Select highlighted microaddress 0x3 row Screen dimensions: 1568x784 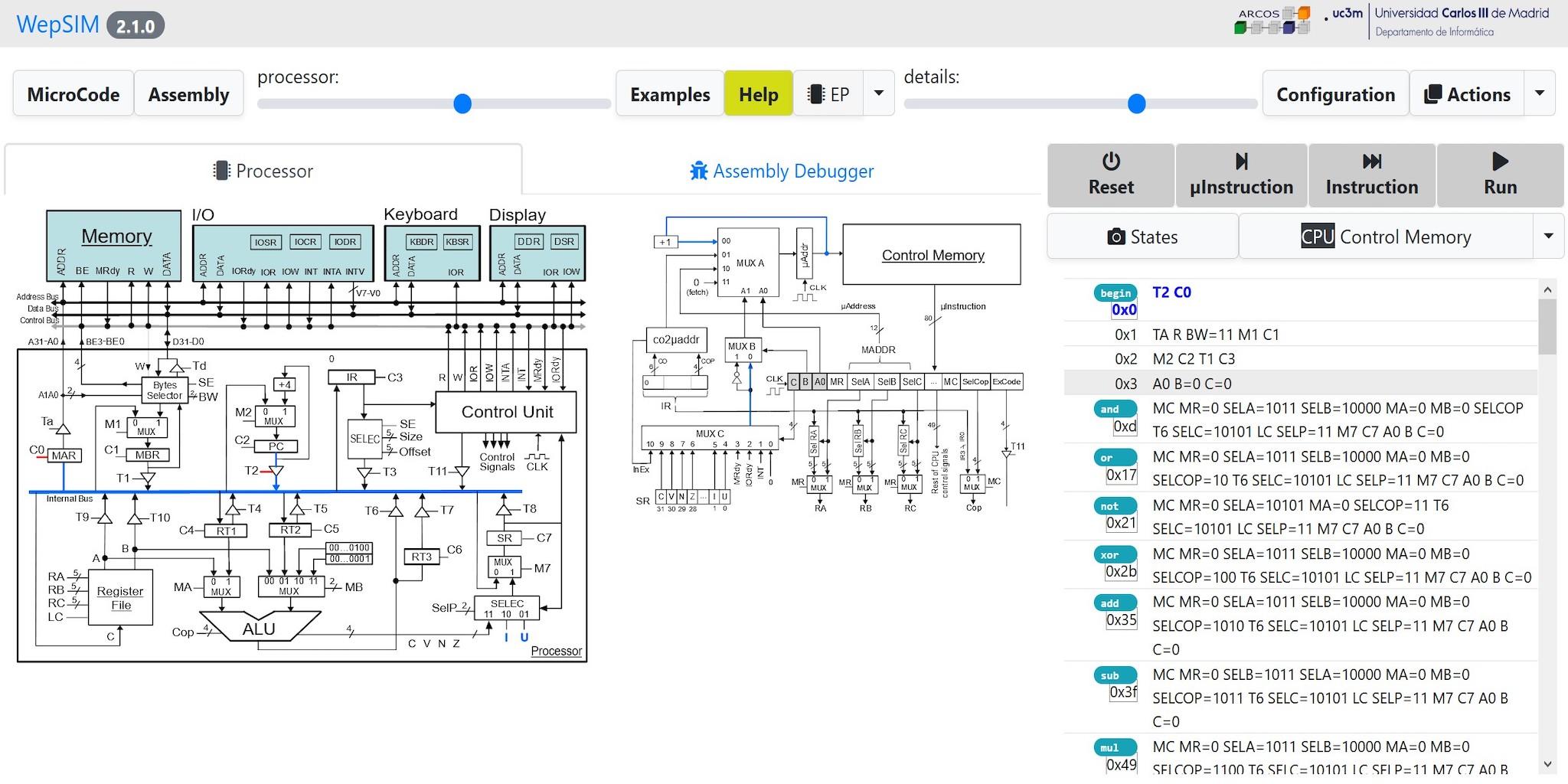point(1300,384)
